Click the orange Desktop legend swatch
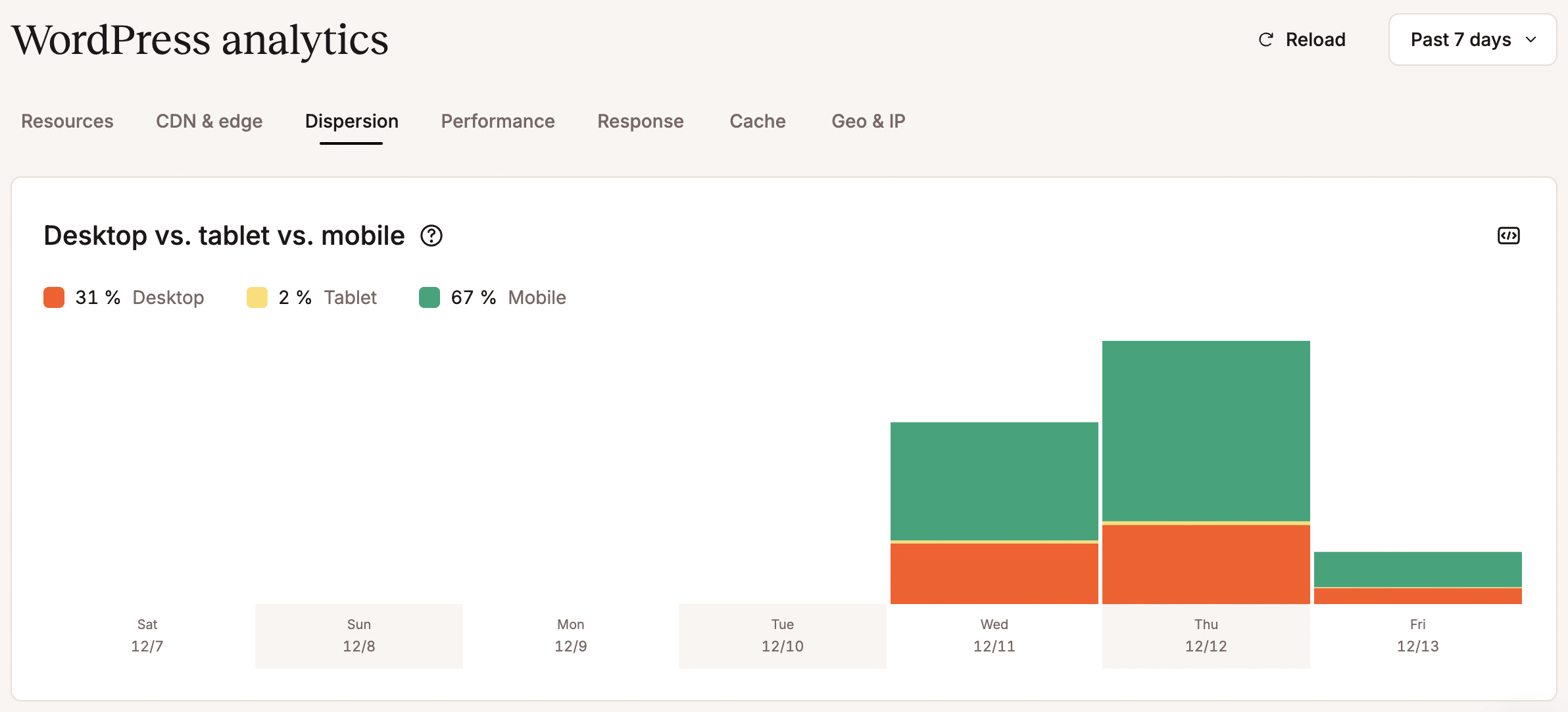This screenshot has height=712, width=1568. click(x=54, y=297)
